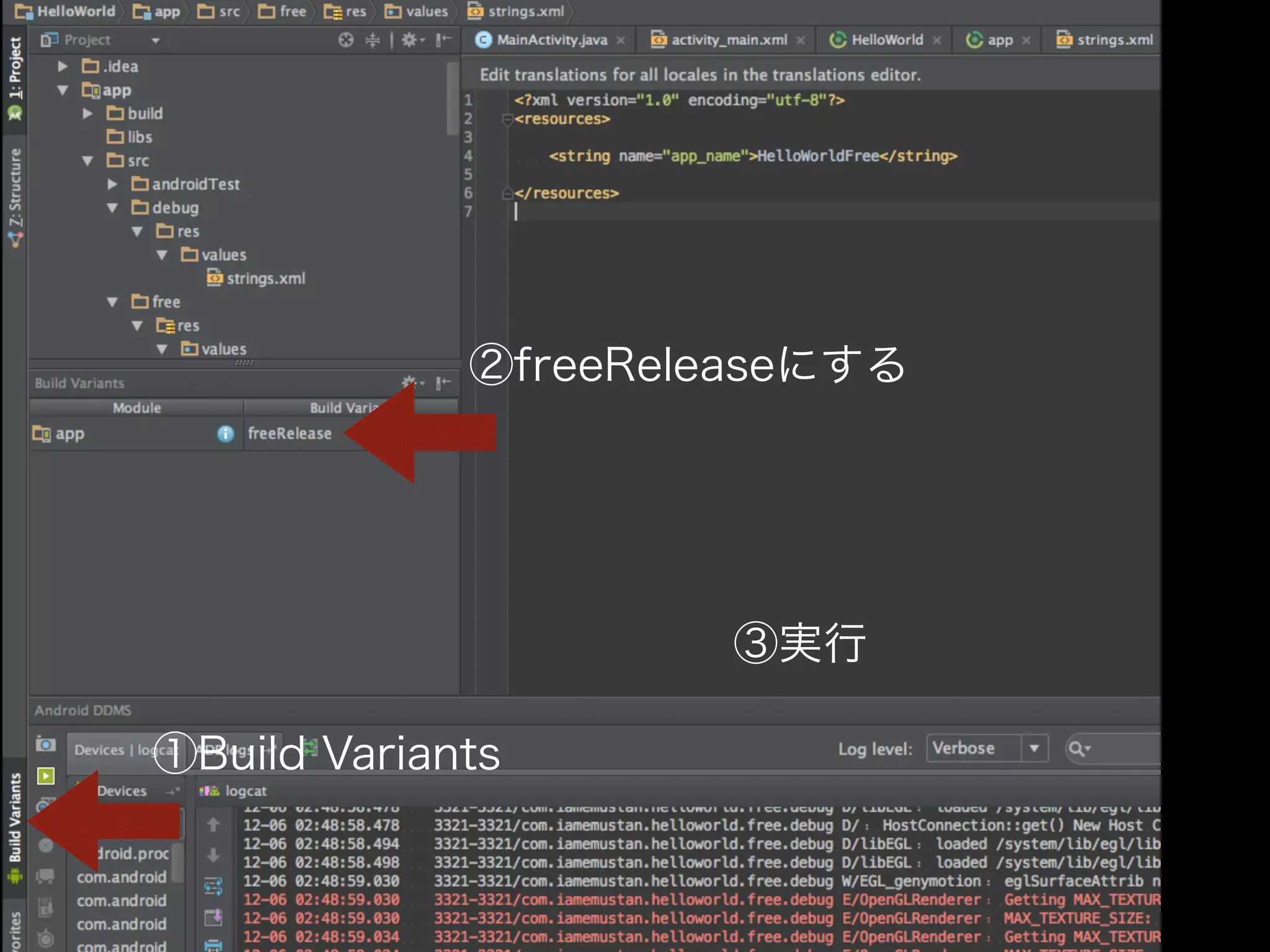Screen dimensions: 1270x952
Task: Expand the androidTest folder
Action: (x=112, y=184)
